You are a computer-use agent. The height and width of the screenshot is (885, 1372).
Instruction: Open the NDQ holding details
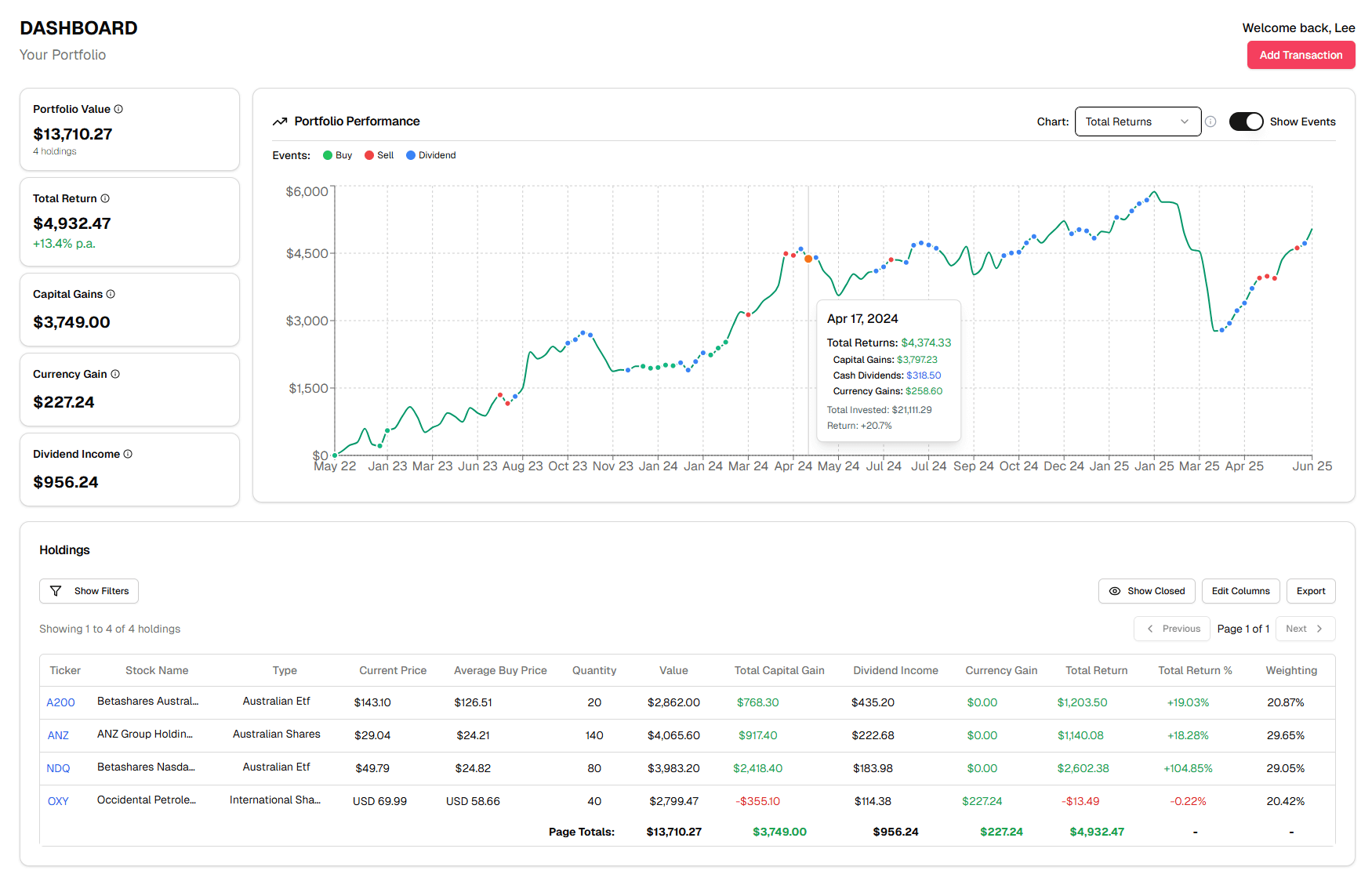(58, 768)
